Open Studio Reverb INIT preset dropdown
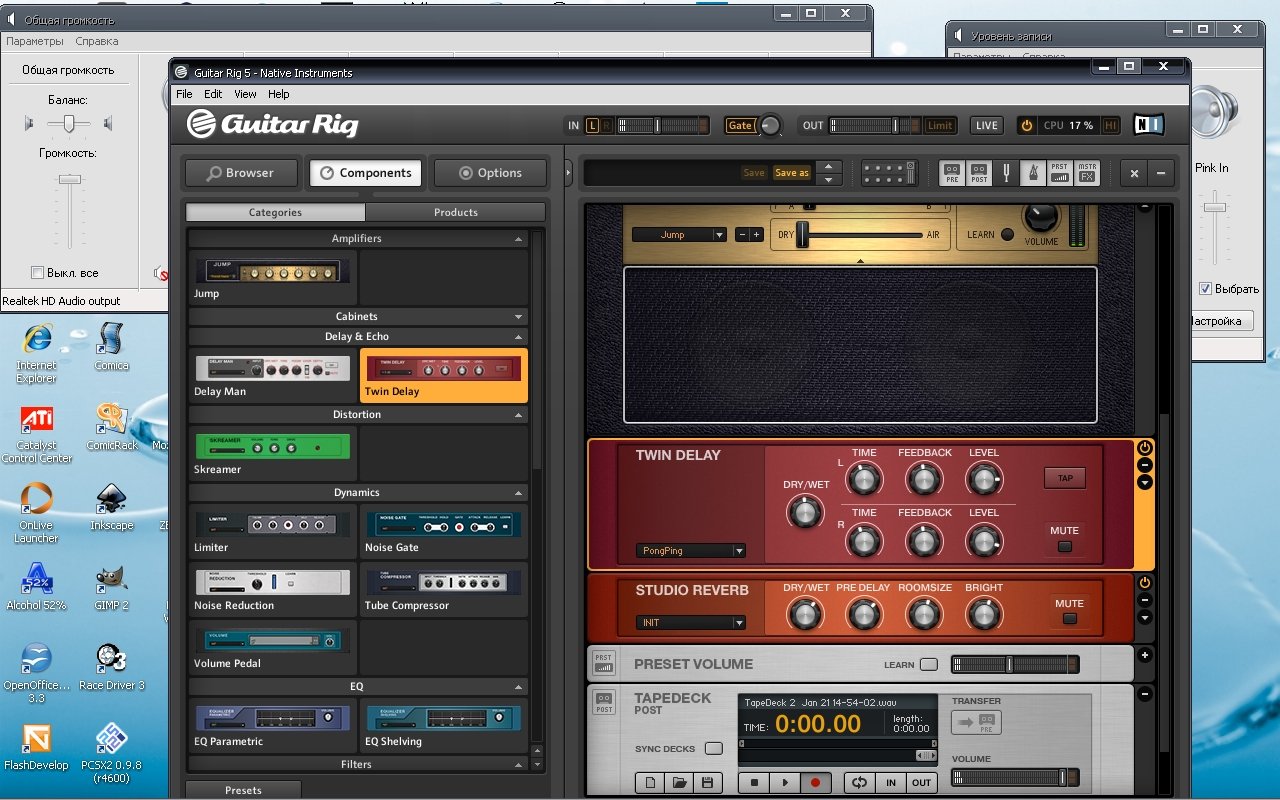 click(691, 623)
